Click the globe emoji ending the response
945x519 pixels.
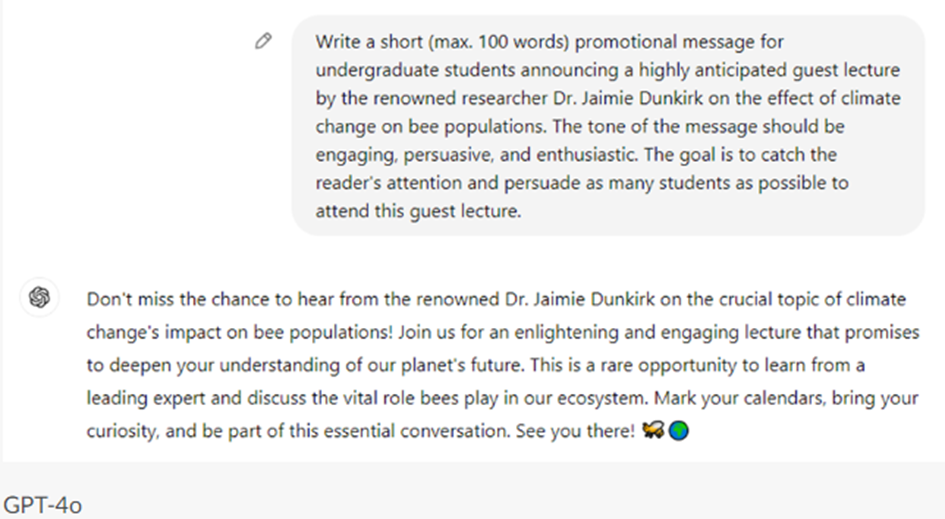click(679, 435)
